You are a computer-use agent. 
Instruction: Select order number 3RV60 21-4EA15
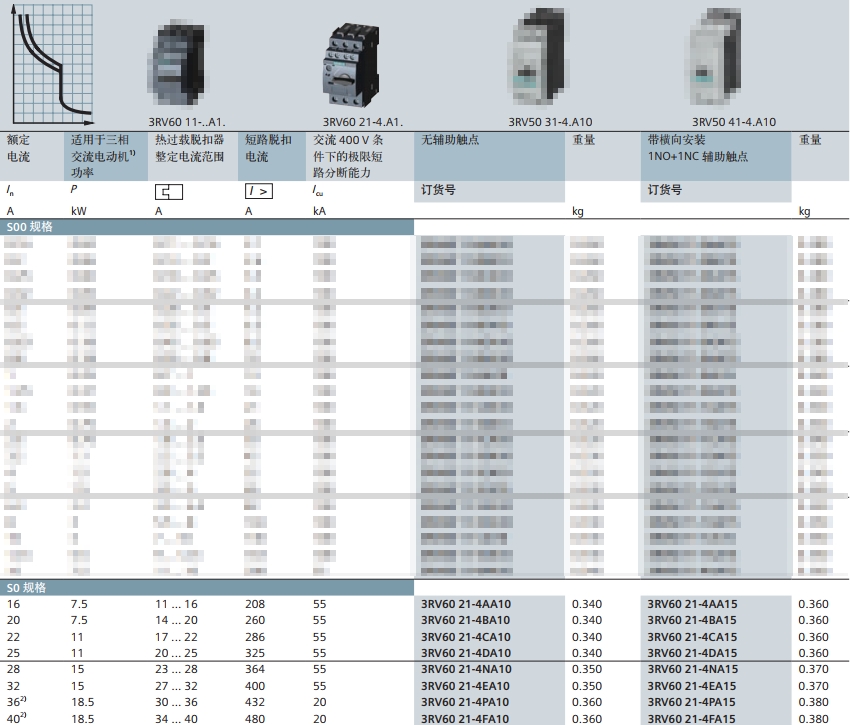pos(692,686)
